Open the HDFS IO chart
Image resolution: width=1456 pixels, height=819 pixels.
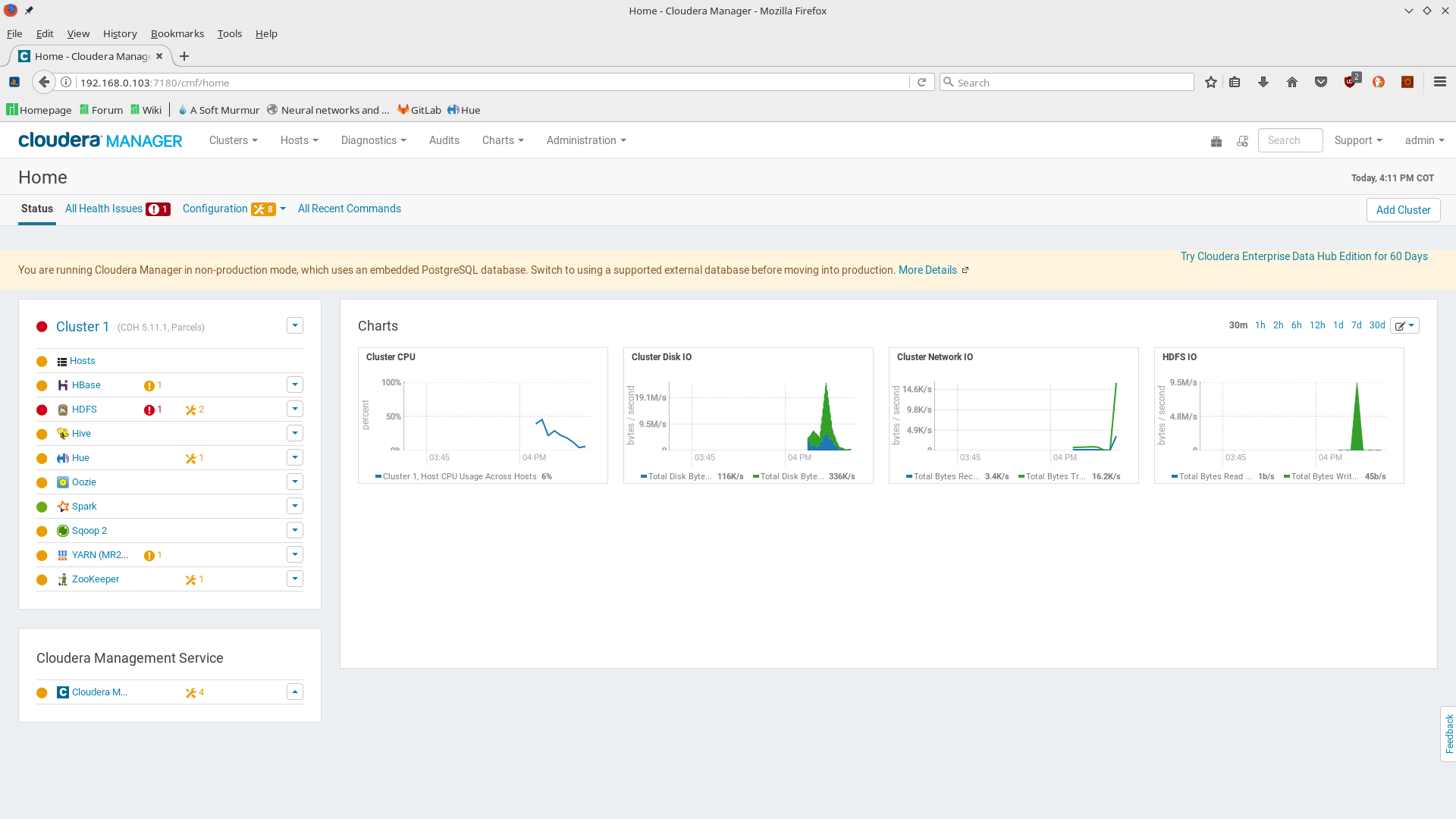[x=1279, y=416]
